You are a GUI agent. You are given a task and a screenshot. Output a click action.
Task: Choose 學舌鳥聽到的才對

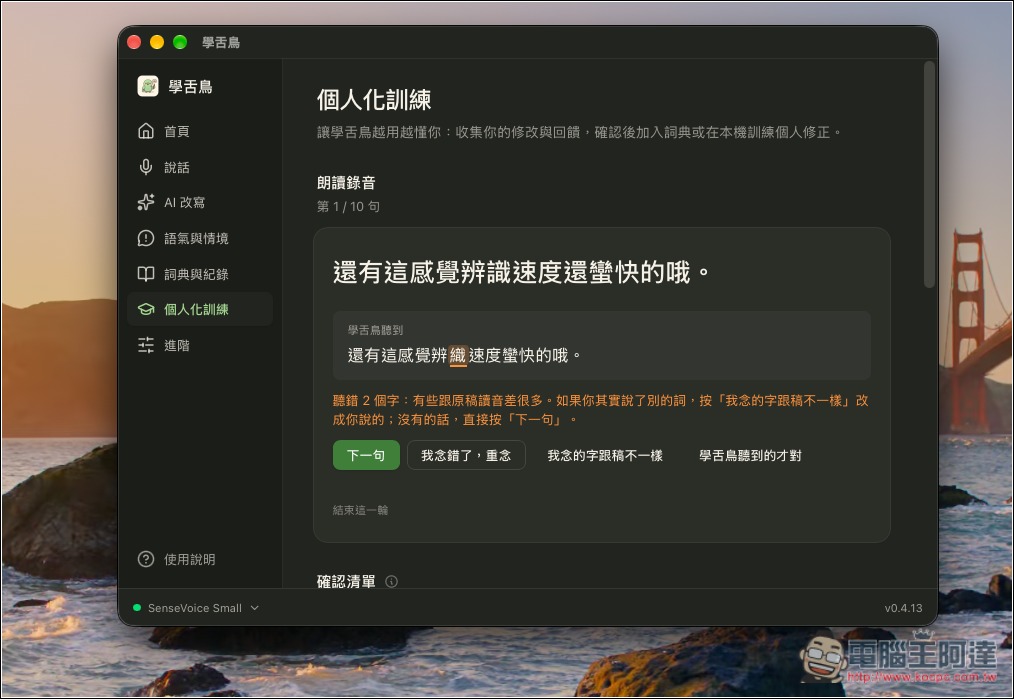tap(750, 455)
